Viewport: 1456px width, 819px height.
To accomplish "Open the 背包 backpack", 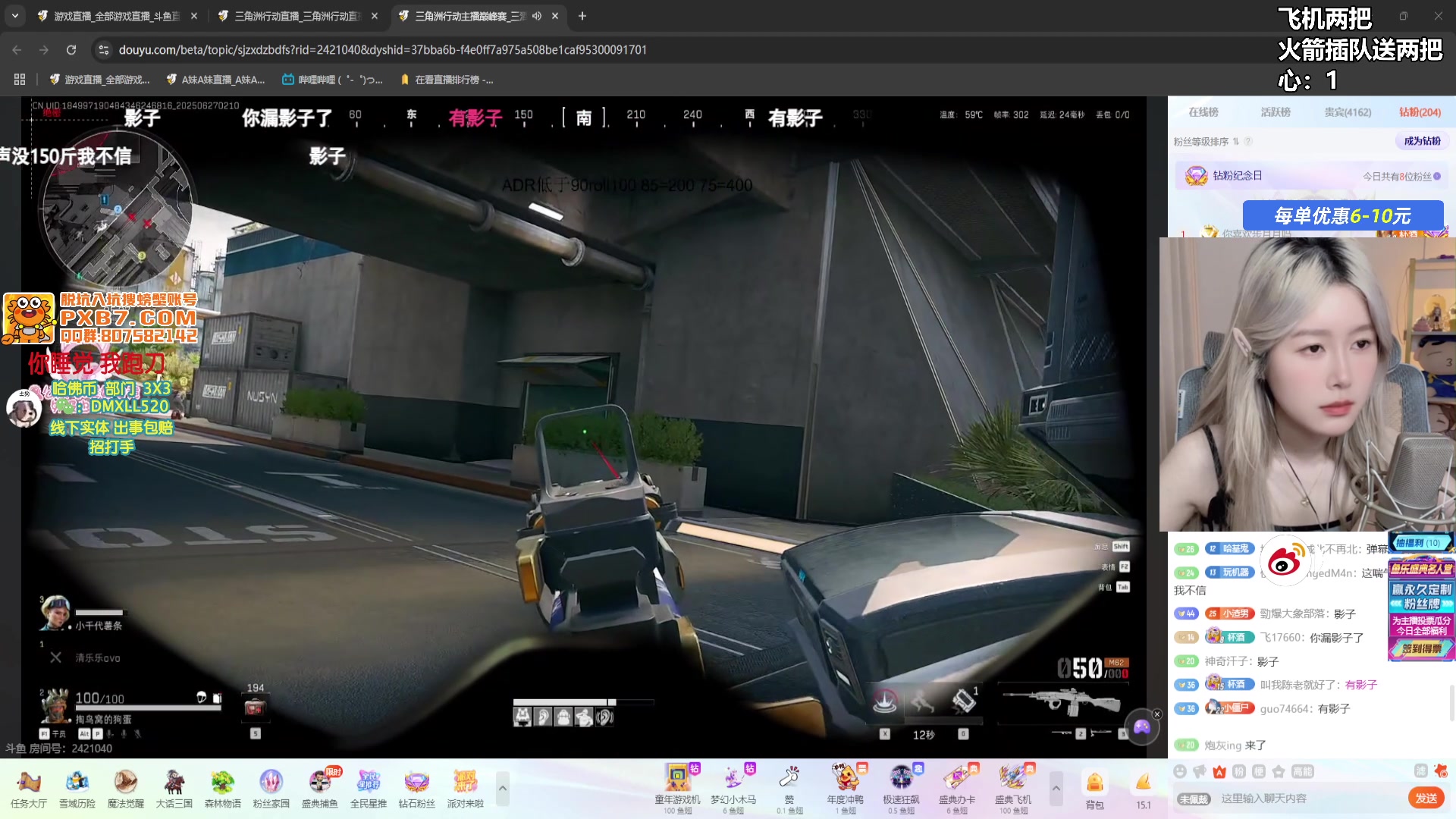I will (x=1094, y=790).
